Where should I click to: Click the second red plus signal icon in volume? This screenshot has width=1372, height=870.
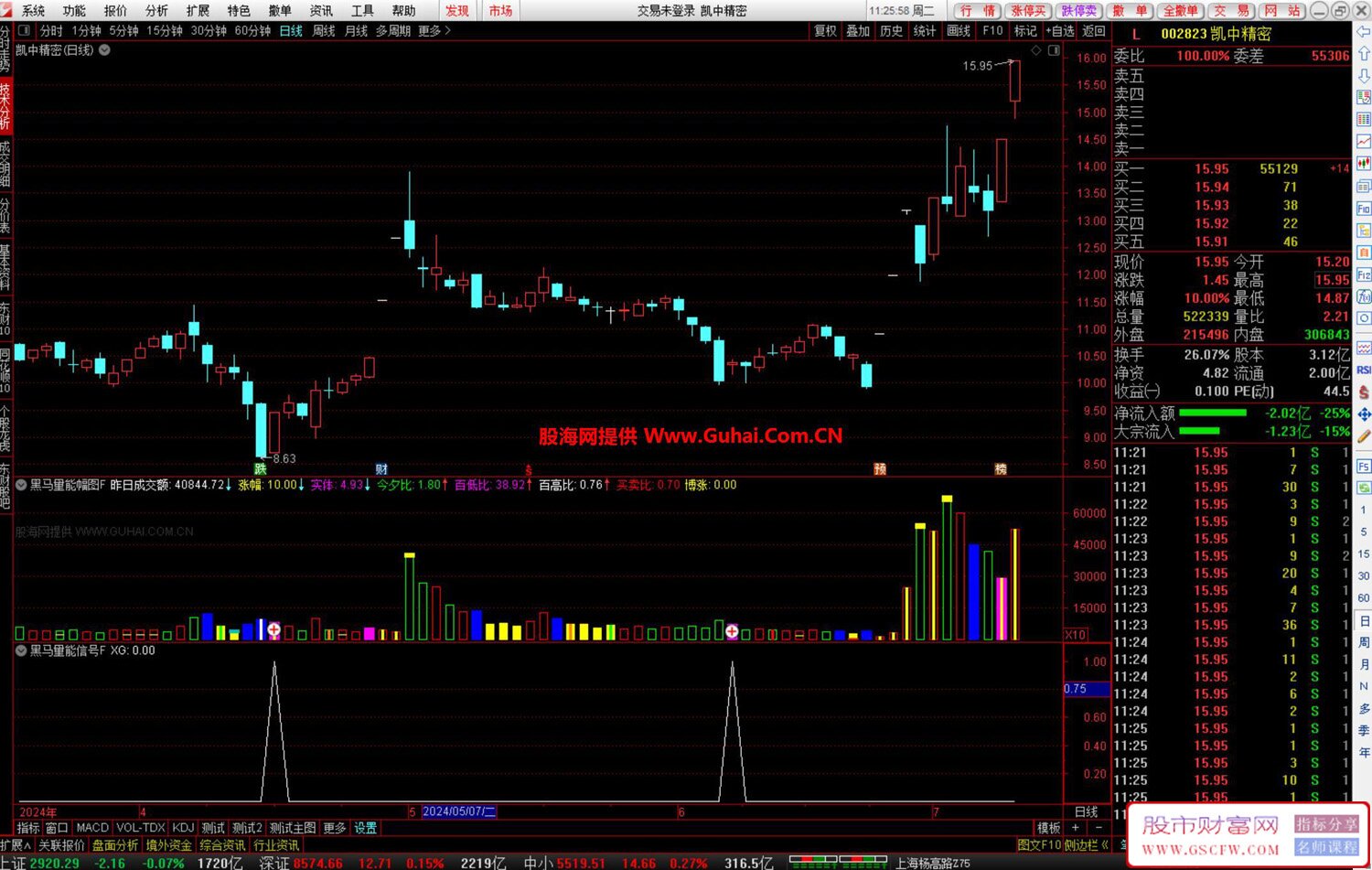coord(732,631)
